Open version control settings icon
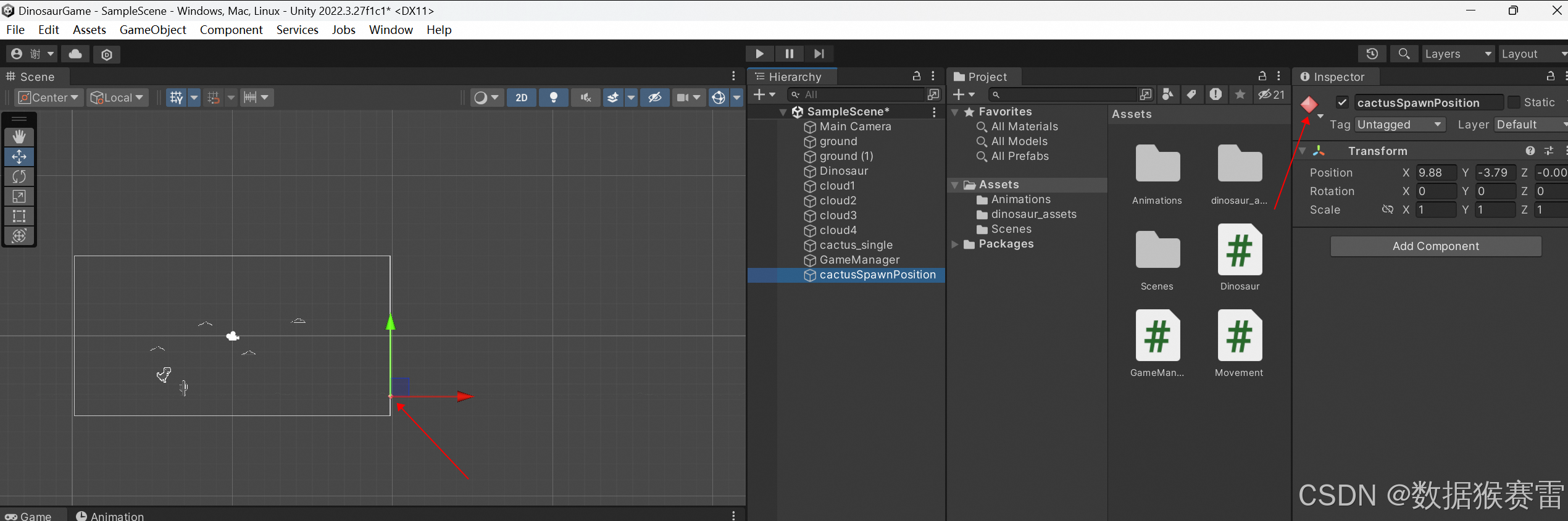The image size is (1568, 521). pyautogui.click(x=107, y=54)
